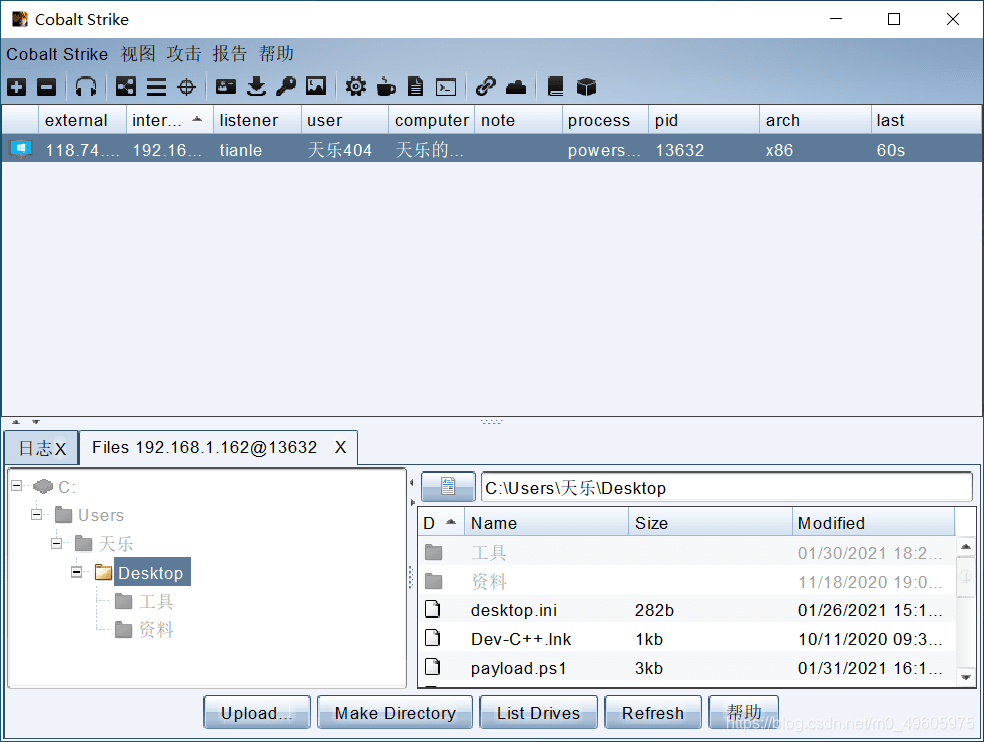Expand the tree pane with right splitter arrow

(412, 502)
